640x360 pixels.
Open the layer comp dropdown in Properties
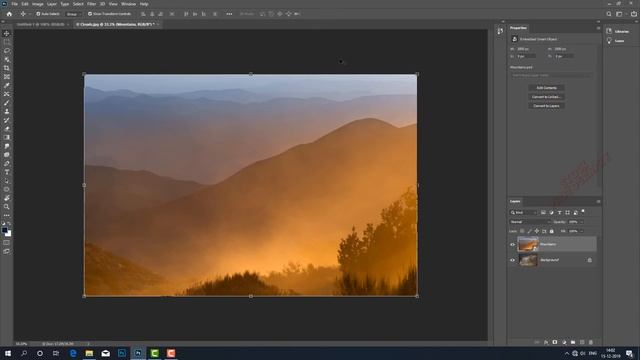coord(551,76)
